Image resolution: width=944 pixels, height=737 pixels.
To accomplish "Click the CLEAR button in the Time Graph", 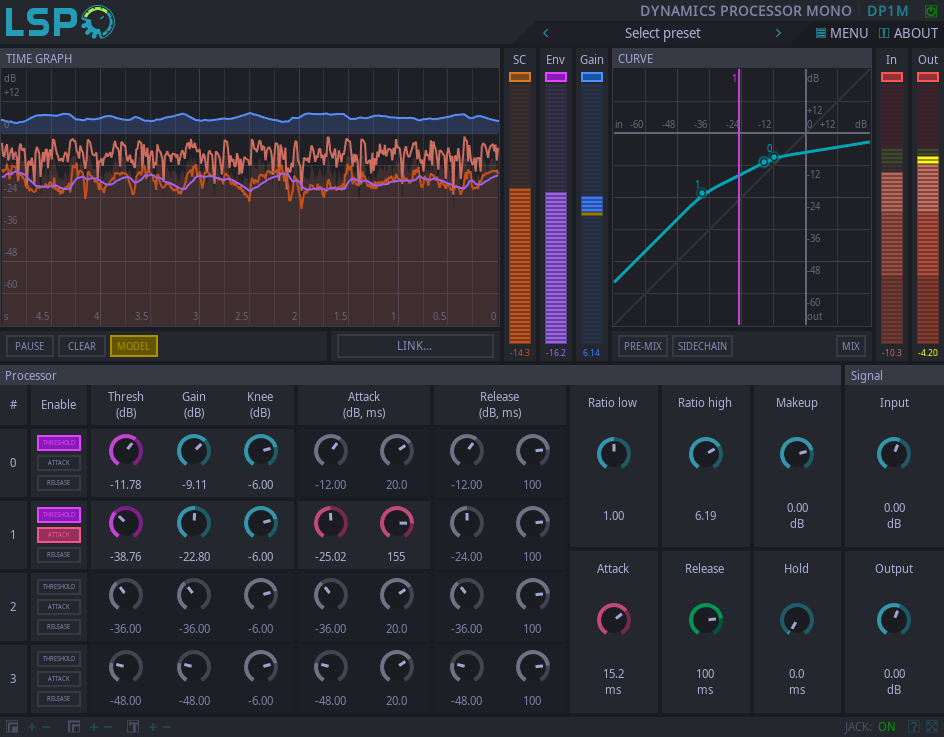I will click(80, 345).
